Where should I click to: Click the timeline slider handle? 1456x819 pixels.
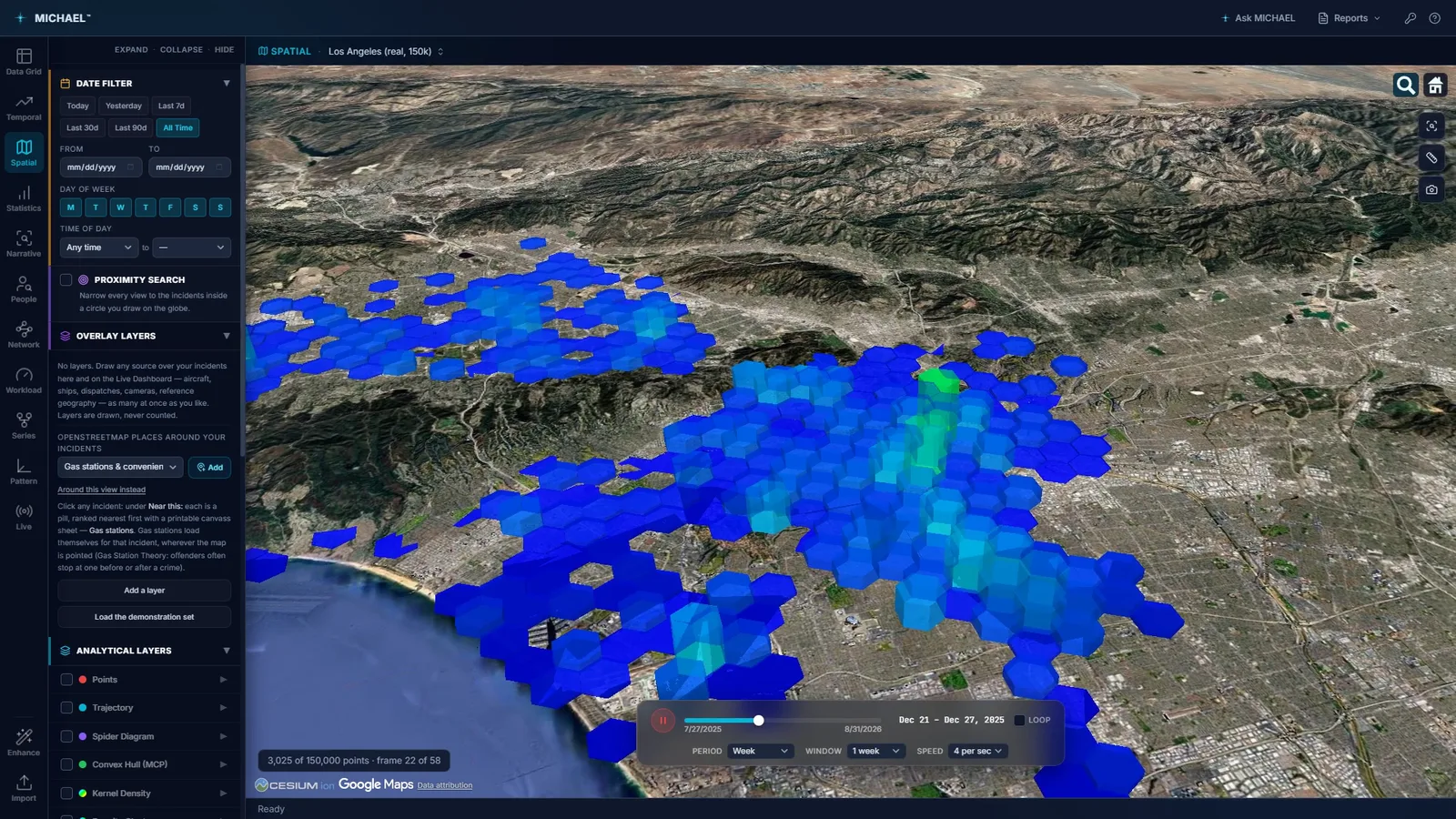[x=758, y=720]
